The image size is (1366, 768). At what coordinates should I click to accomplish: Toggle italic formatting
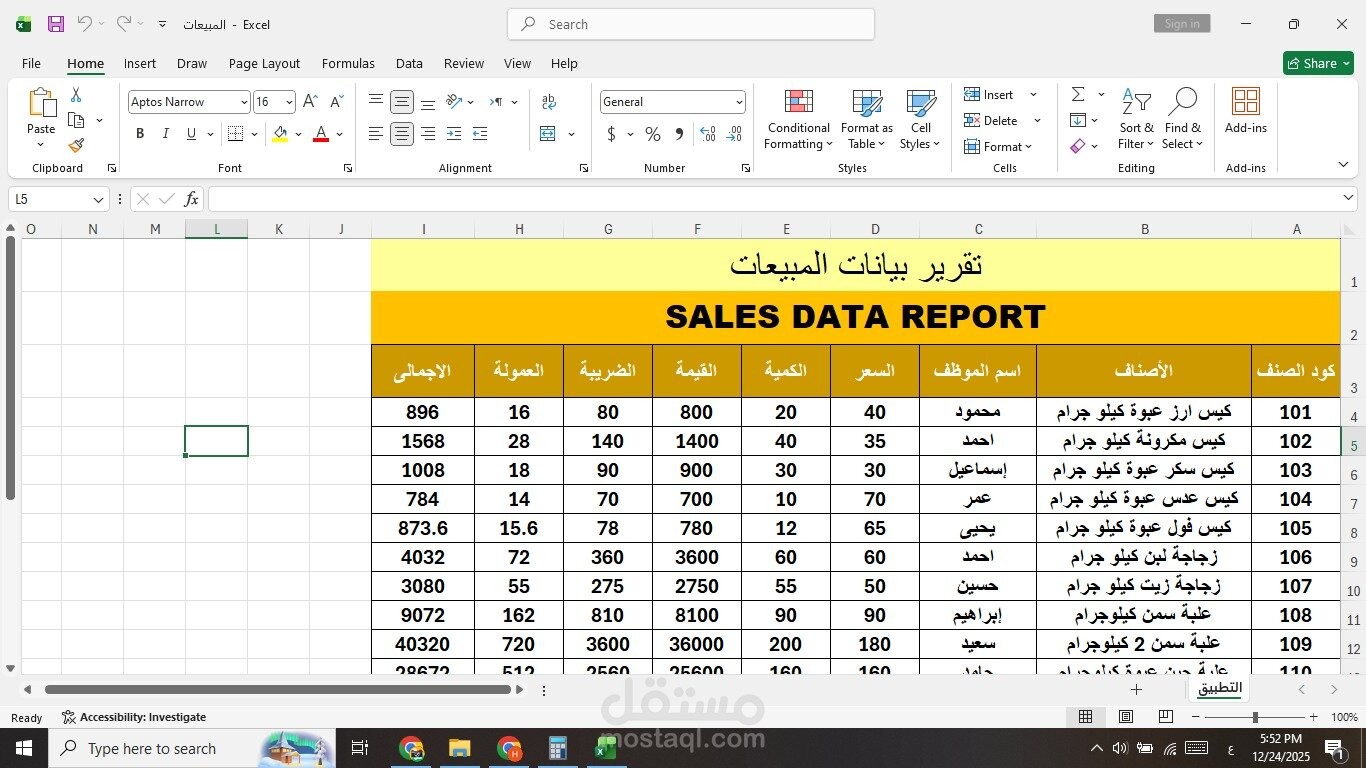[165, 133]
